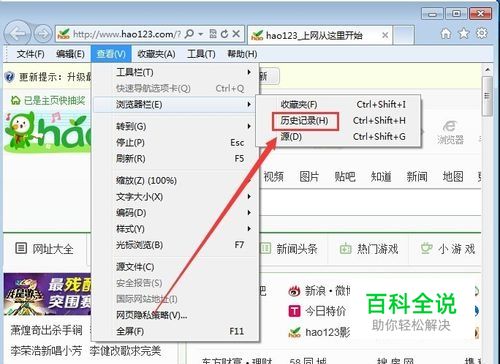
Task: Close the hao123 tab with its X
Action: (x=385, y=35)
